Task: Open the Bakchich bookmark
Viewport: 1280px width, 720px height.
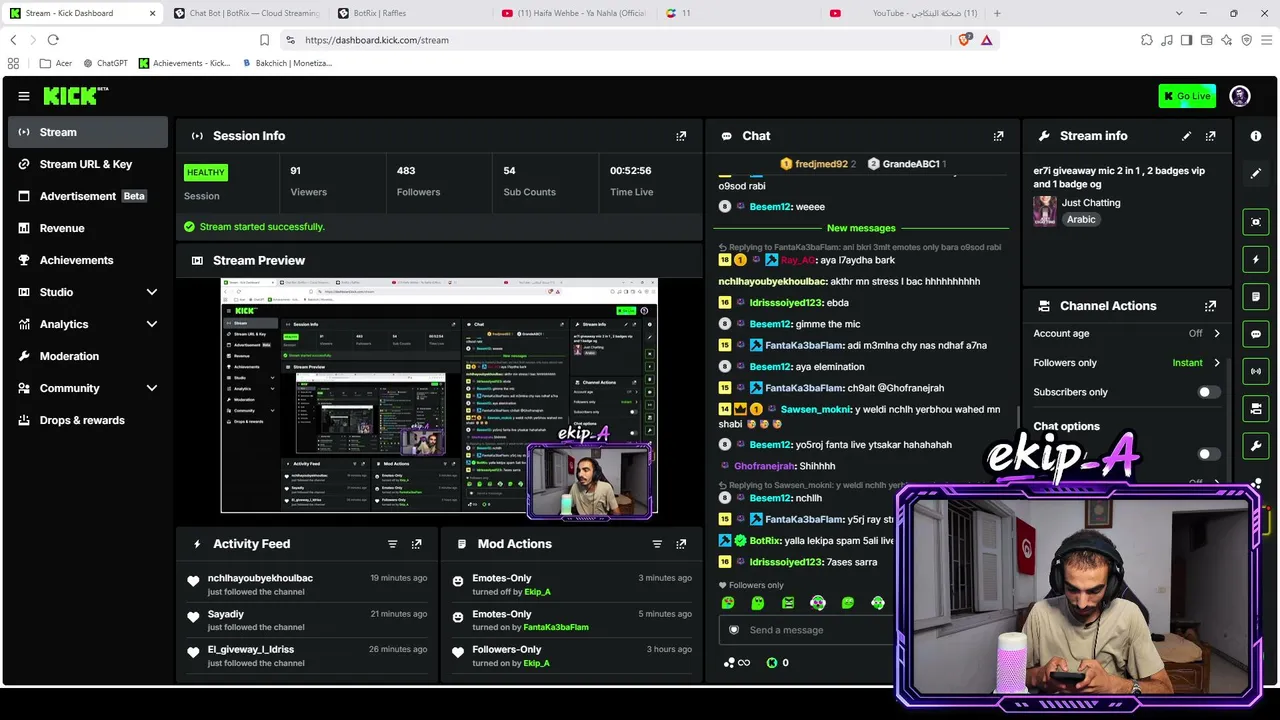Action: [x=286, y=63]
